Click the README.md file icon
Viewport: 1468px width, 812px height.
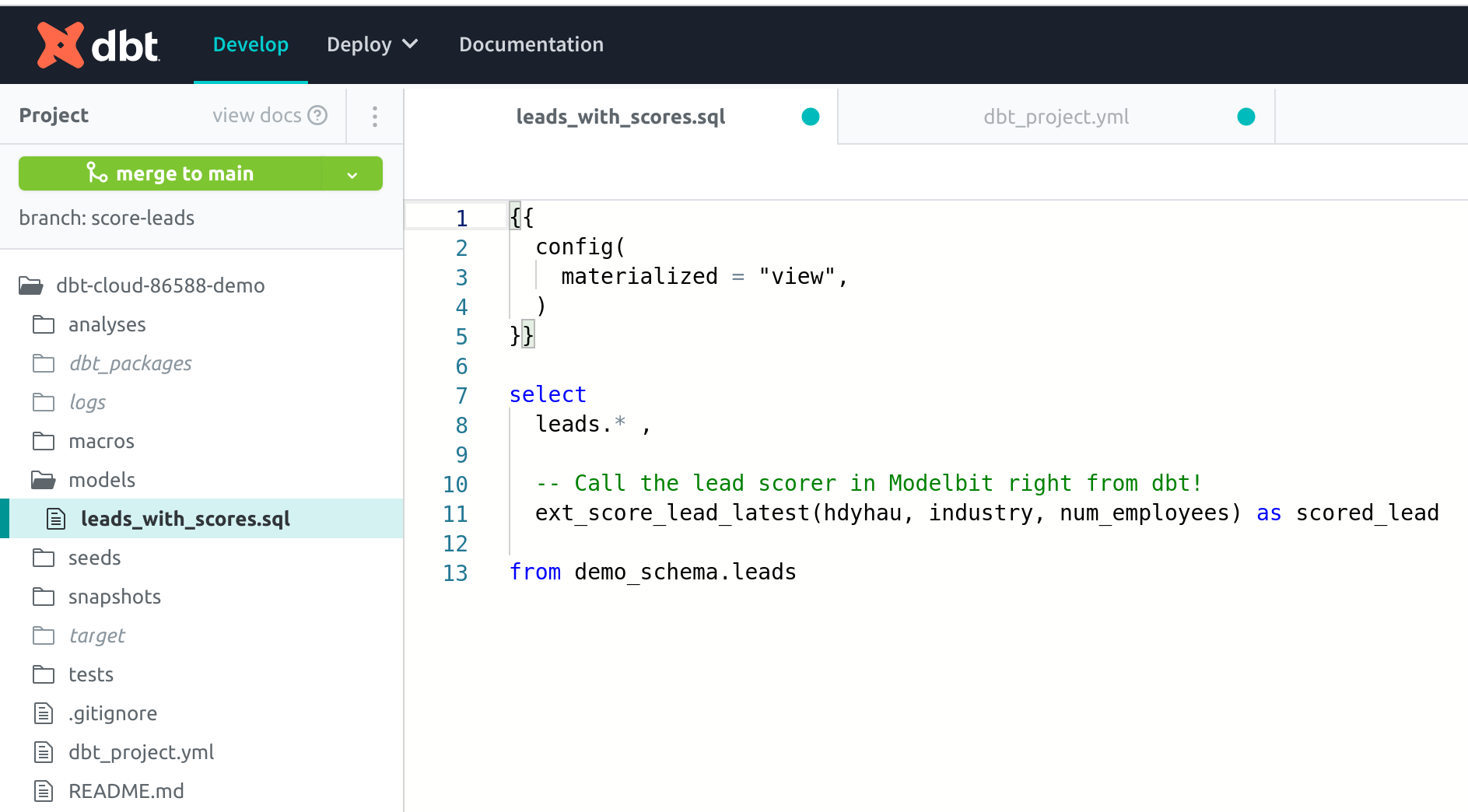[x=43, y=791]
